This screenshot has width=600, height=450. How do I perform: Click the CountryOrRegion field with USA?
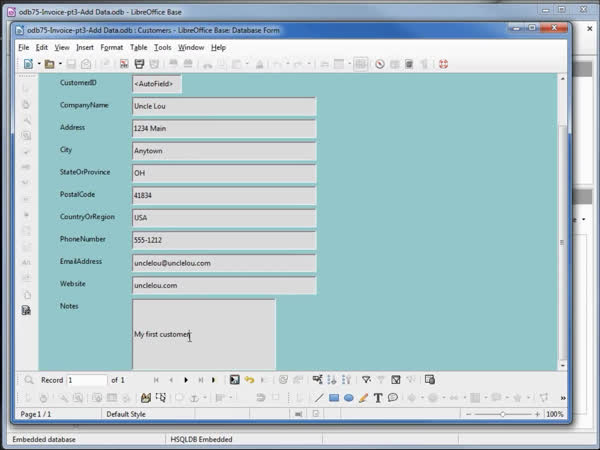click(x=224, y=218)
